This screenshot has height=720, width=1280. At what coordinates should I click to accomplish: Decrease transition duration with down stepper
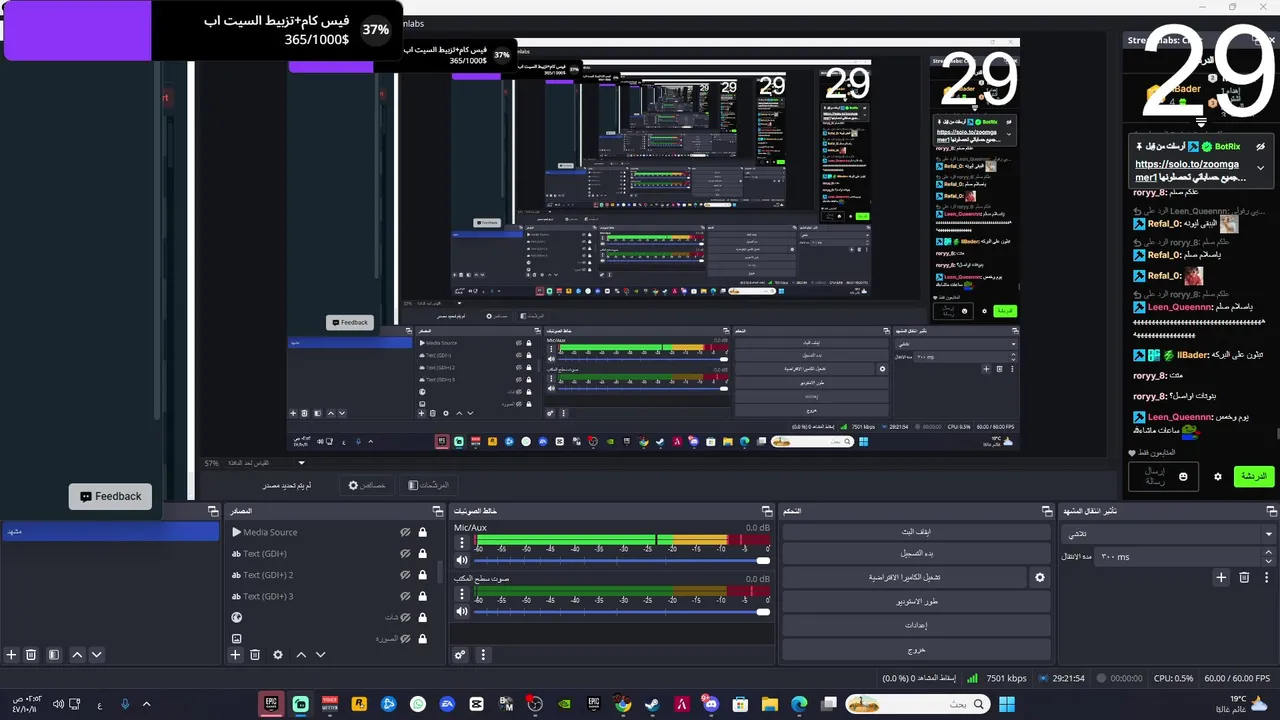pos(1270,560)
